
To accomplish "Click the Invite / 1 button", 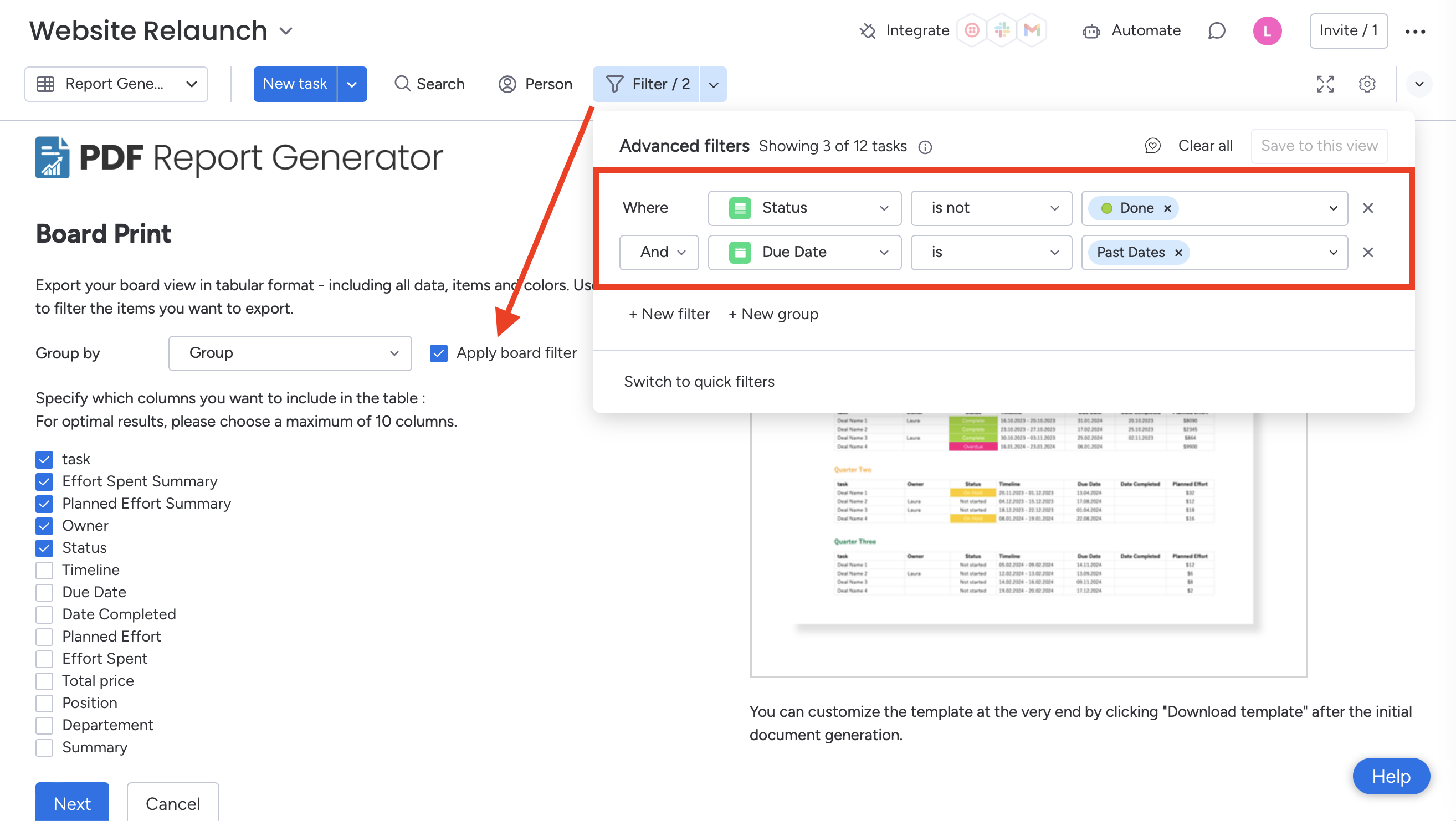I will [1349, 30].
